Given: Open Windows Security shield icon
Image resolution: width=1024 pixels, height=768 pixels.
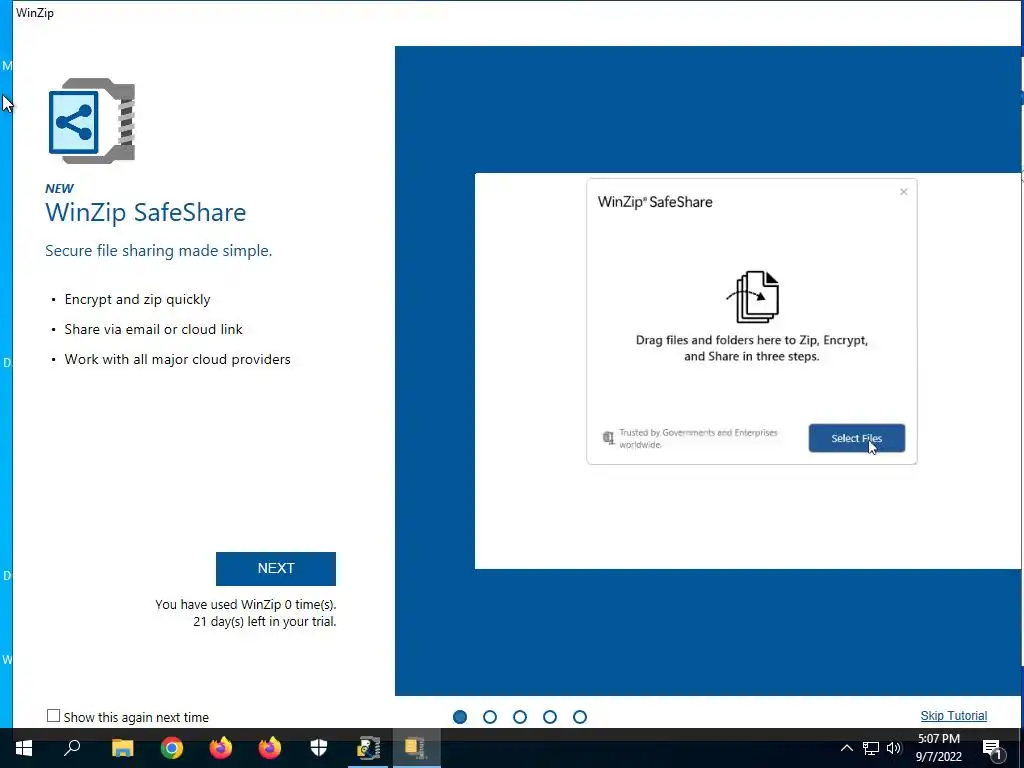Looking at the screenshot, I should tap(319, 748).
